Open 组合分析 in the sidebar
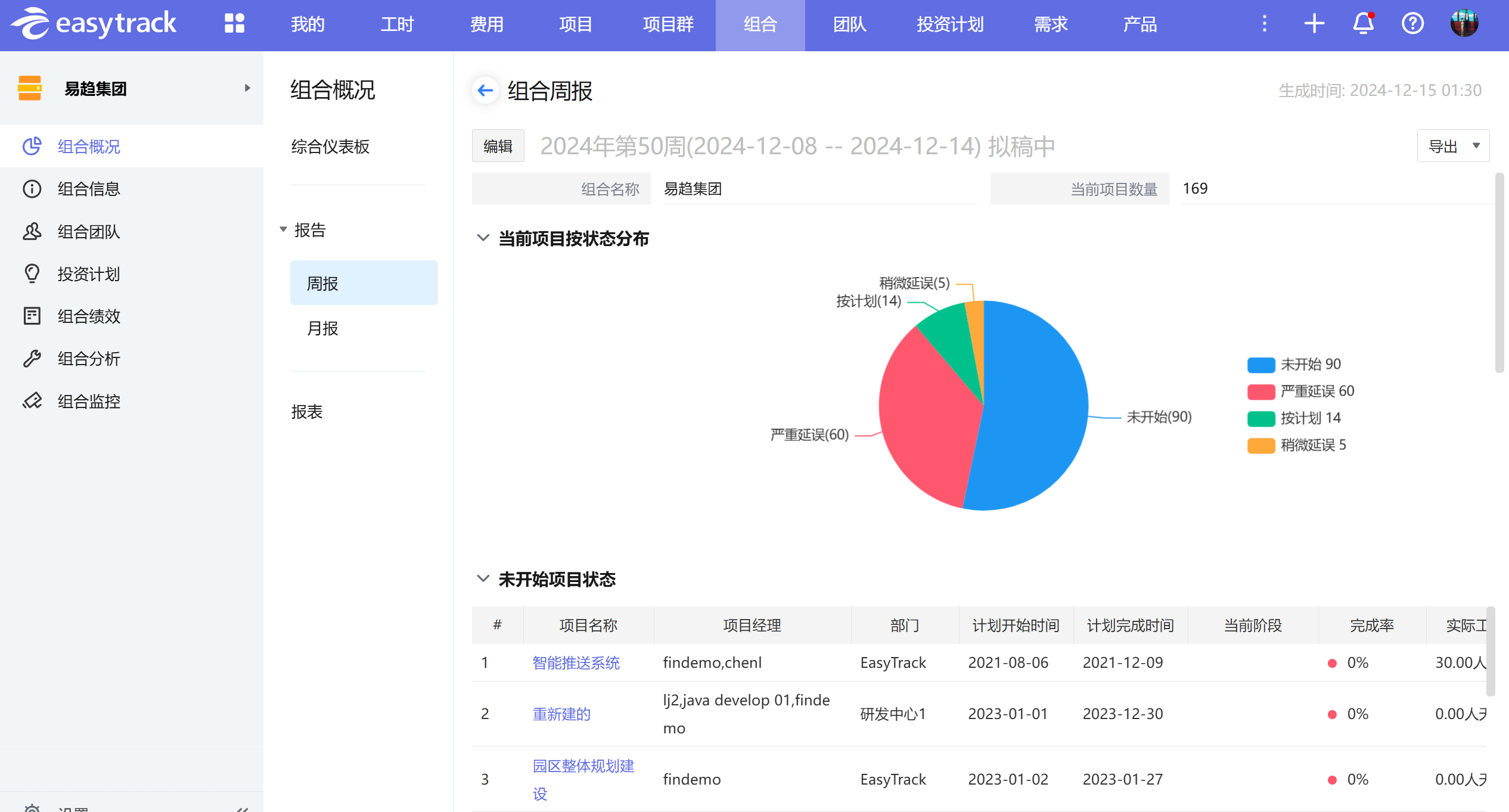The width and height of the screenshot is (1509, 812). (89, 359)
